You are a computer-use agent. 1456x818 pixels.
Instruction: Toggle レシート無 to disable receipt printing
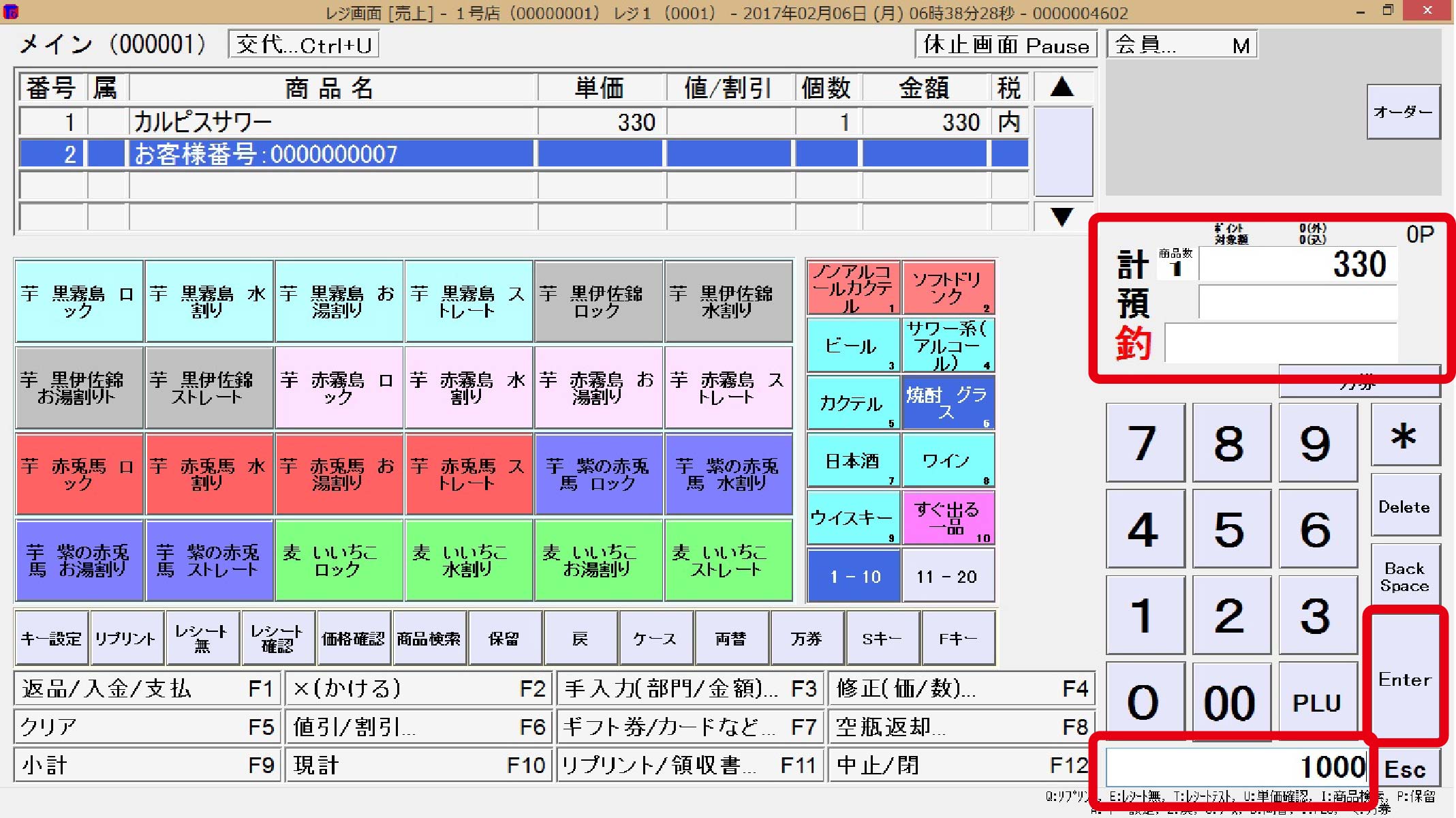pyautogui.click(x=202, y=637)
